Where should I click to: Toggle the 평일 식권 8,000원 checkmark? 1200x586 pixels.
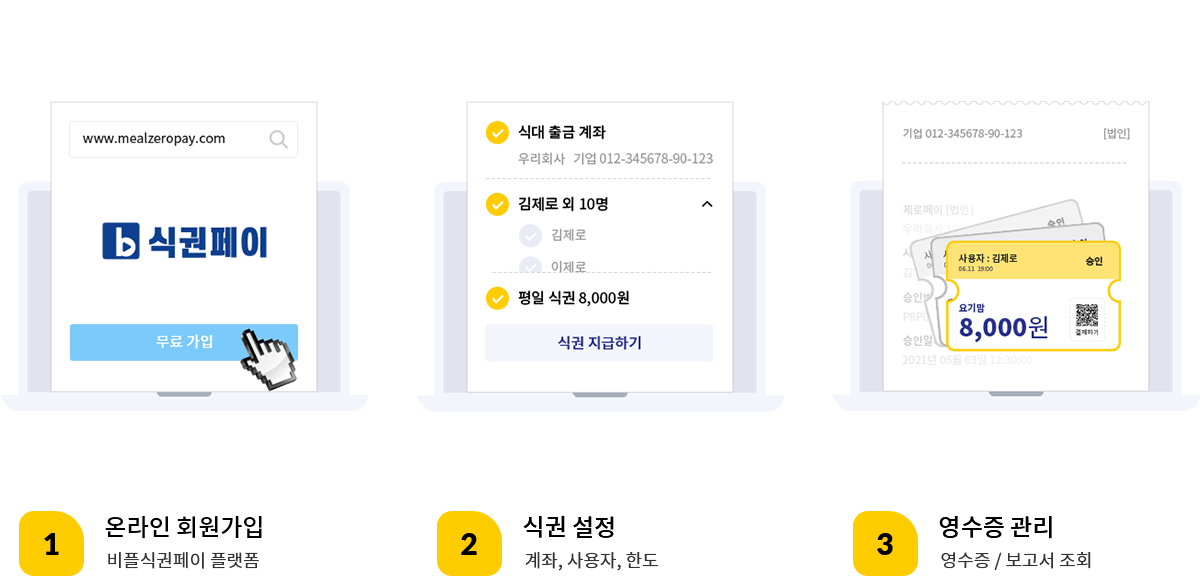pyautogui.click(x=497, y=298)
